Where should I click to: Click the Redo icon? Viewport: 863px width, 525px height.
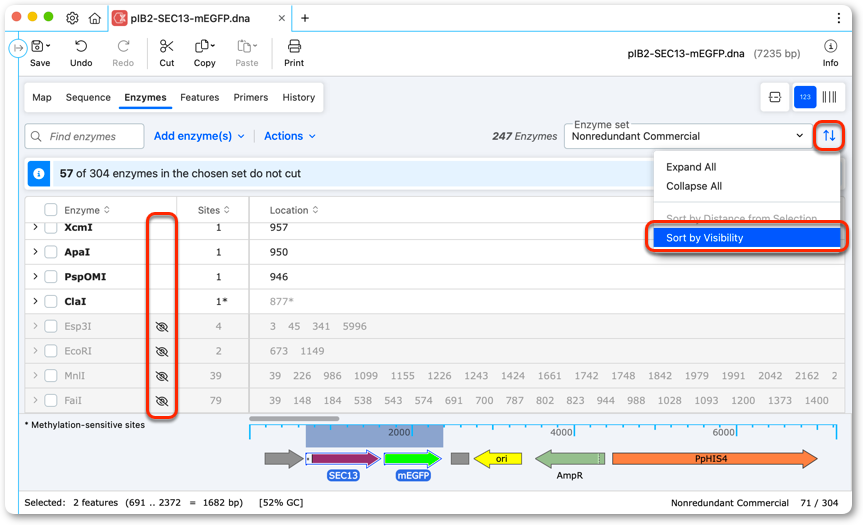click(x=123, y=46)
